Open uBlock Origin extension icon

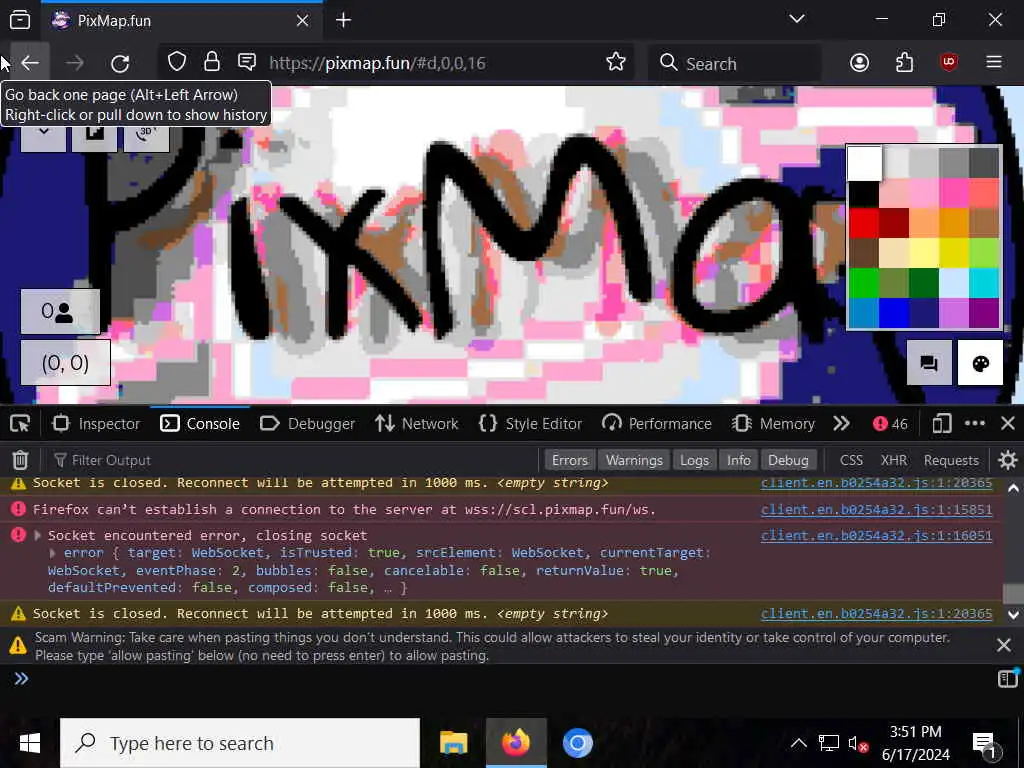949,63
